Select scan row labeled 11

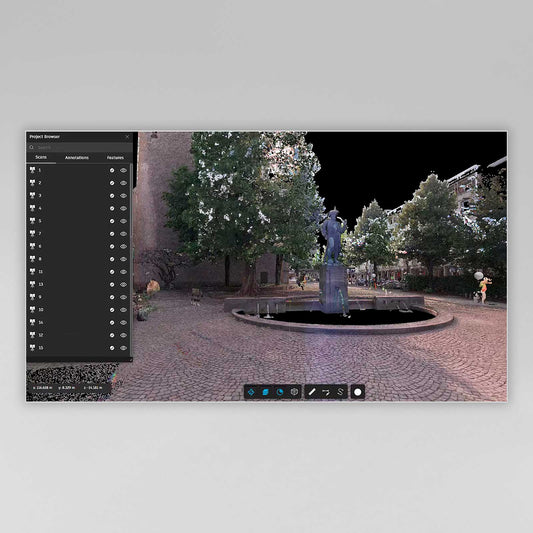[78, 271]
